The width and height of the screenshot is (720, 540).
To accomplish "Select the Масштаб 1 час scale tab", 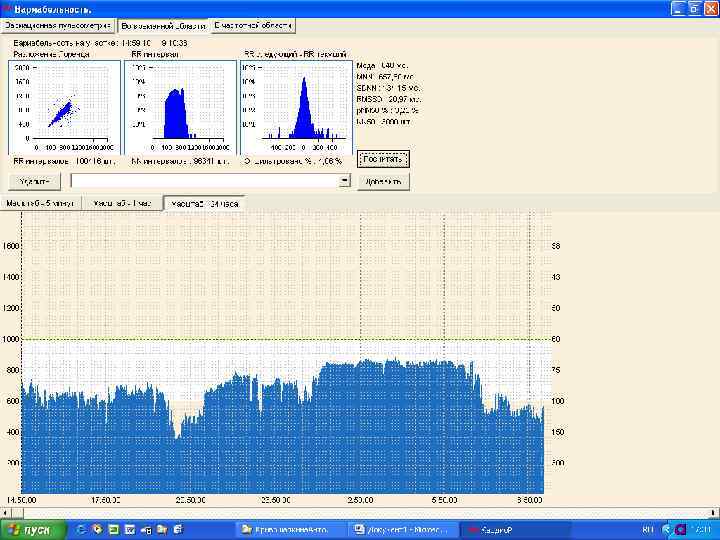I will coord(122,203).
